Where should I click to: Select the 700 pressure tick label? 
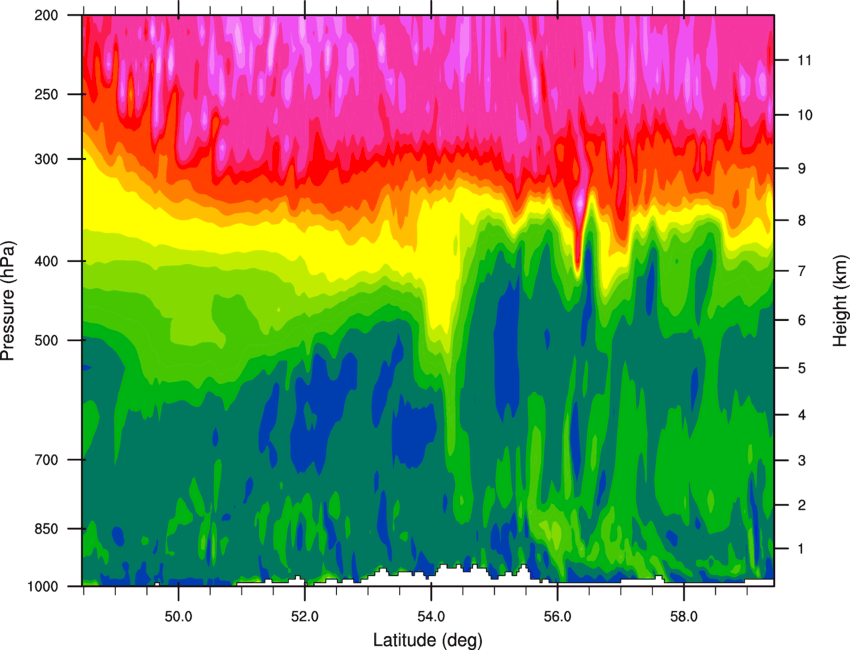tap(46, 460)
